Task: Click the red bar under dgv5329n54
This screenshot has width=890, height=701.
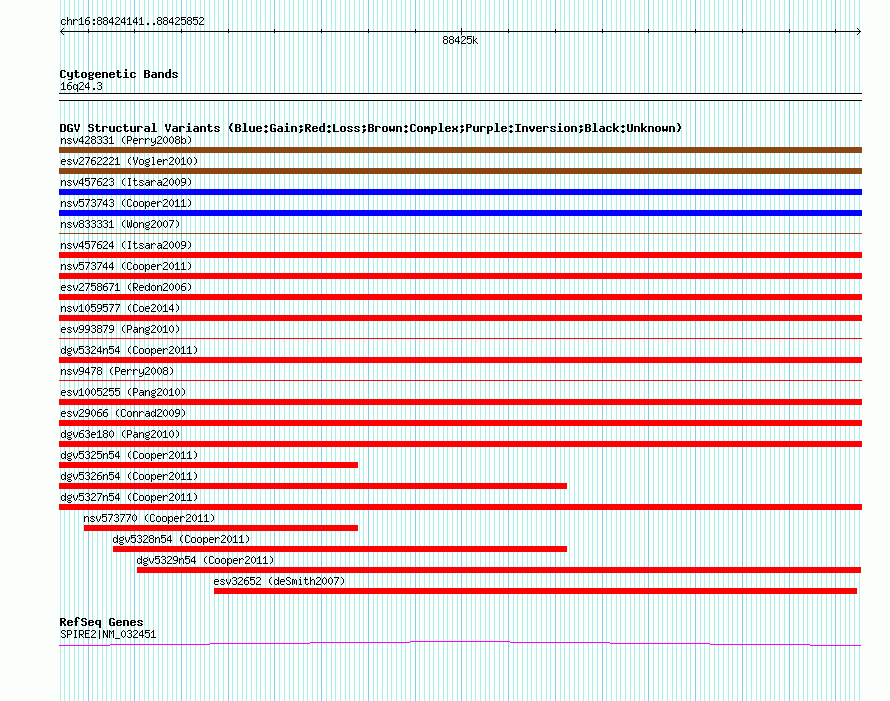Action: click(499, 570)
